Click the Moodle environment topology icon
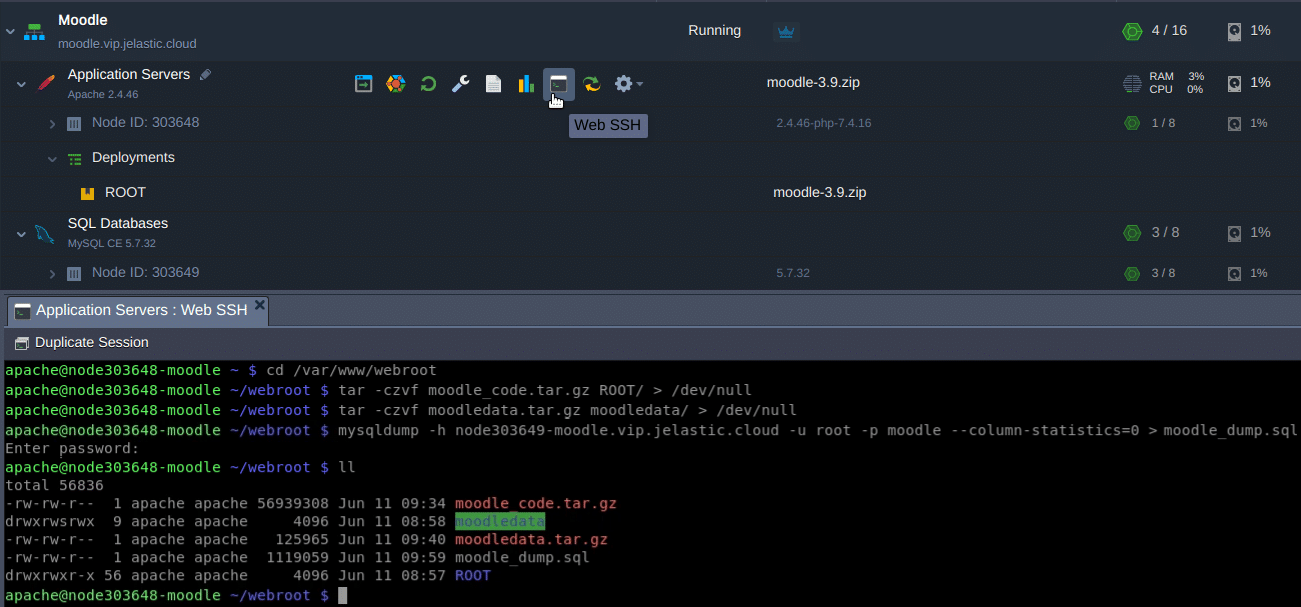1301x607 pixels. click(35, 31)
